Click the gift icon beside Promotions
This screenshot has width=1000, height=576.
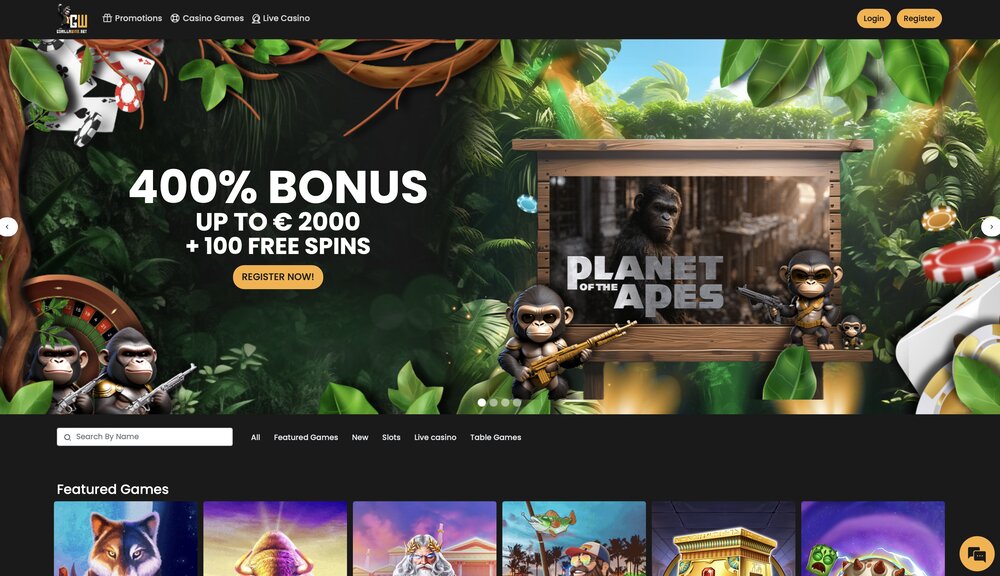107,18
